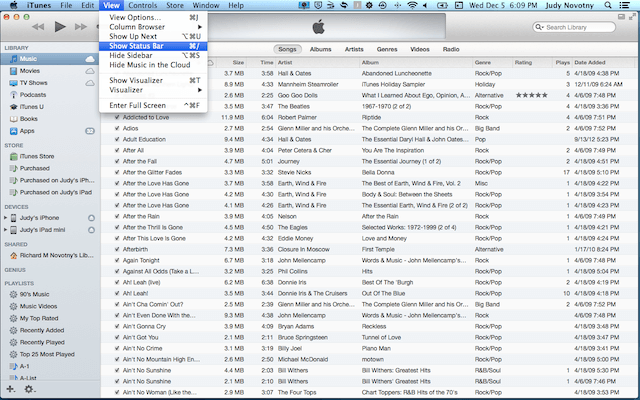Click the Fast Forward button

[81, 27]
